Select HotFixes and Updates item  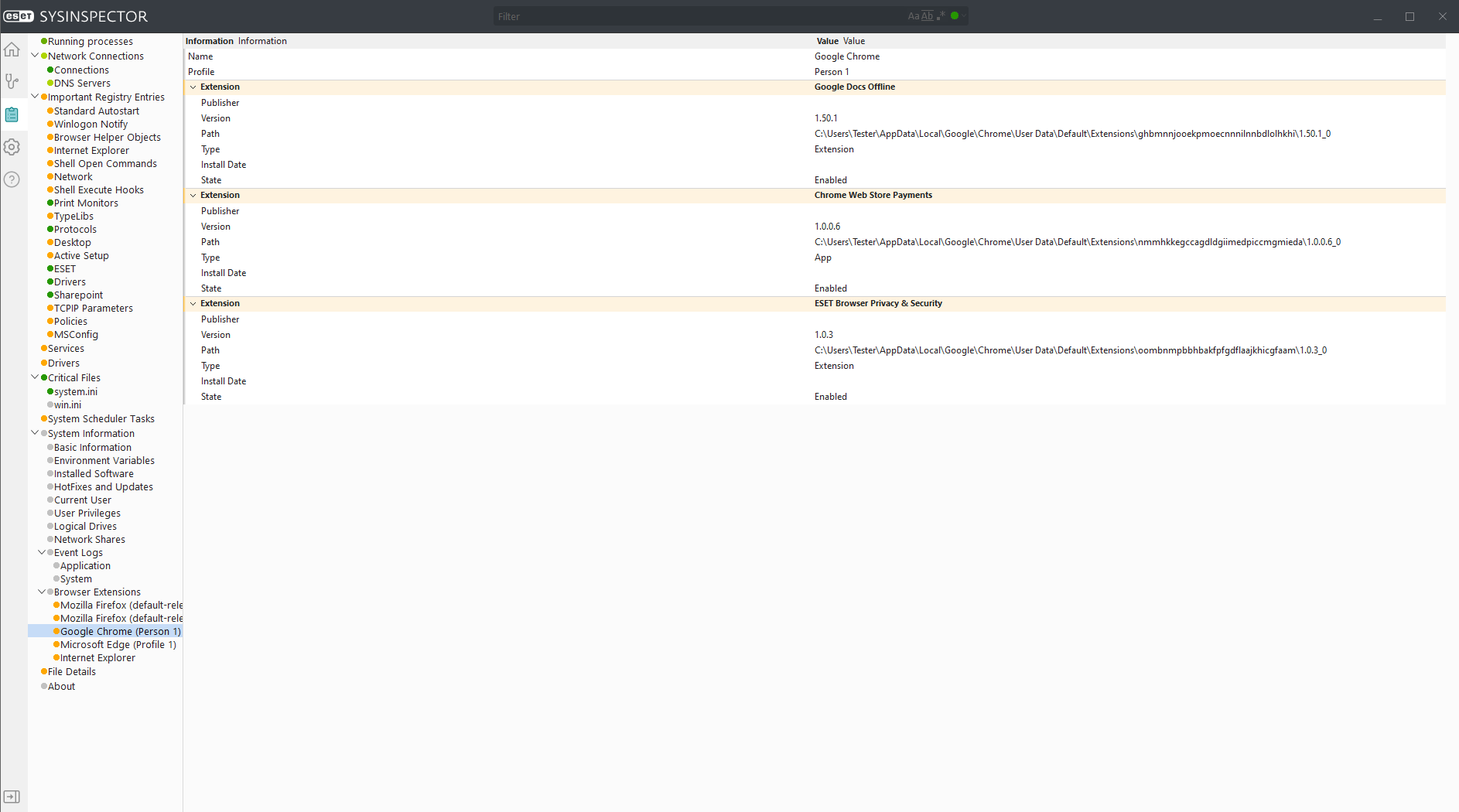[104, 487]
